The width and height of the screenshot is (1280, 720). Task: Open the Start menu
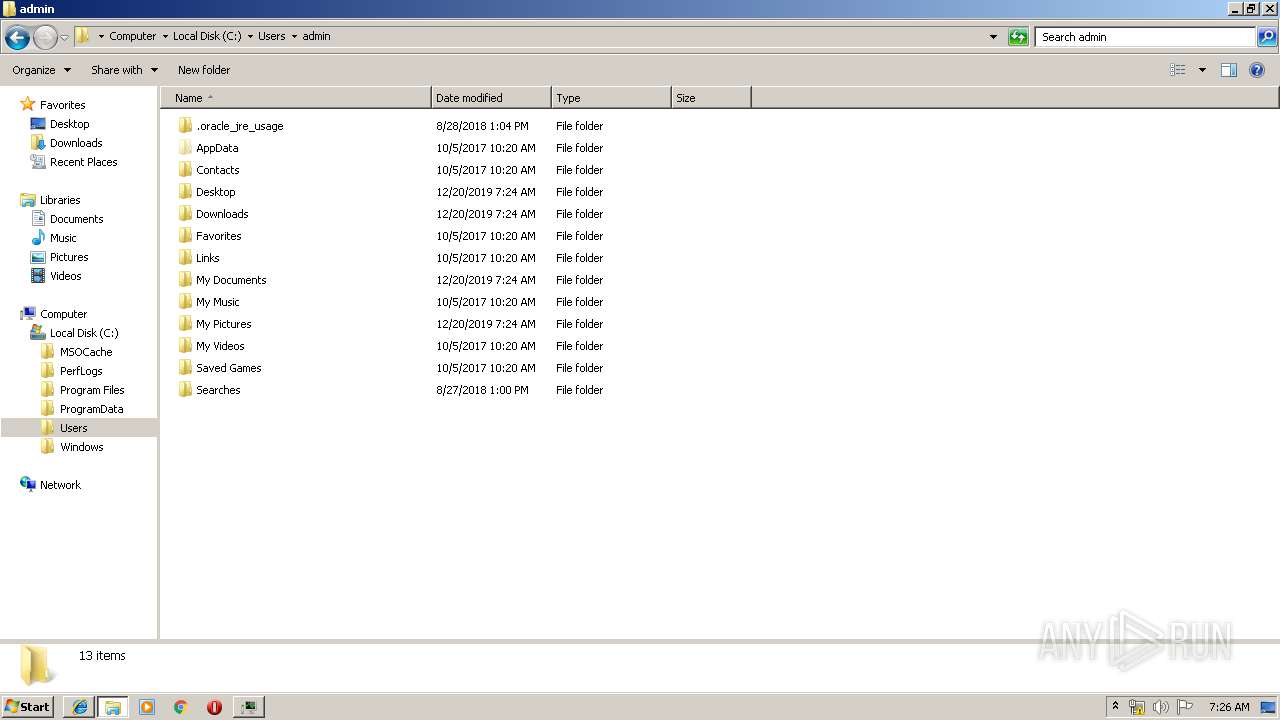pos(27,707)
